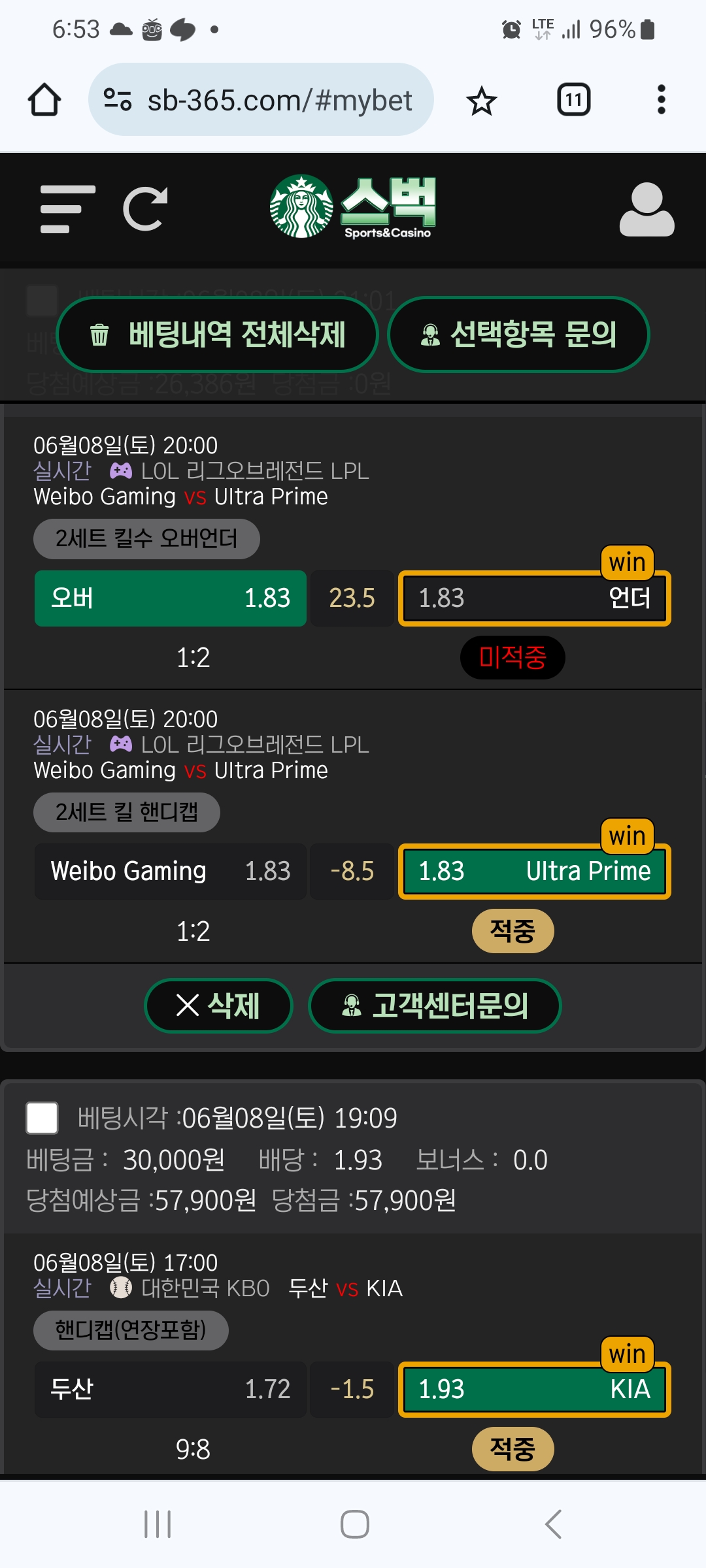This screenshot has height=1568, width=706.
Task: Tap the X 삭제 button
Action: point(218,1005)
